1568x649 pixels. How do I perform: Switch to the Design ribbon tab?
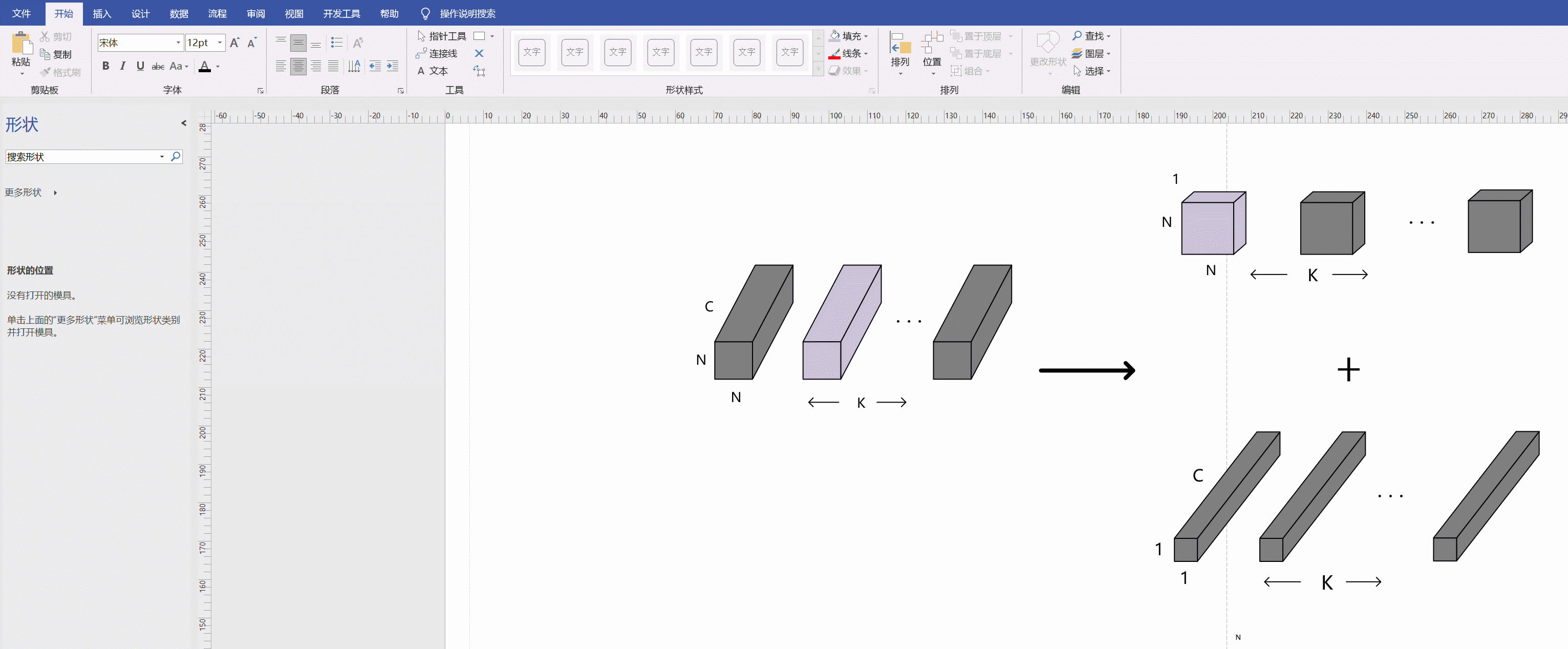[140, 13]
